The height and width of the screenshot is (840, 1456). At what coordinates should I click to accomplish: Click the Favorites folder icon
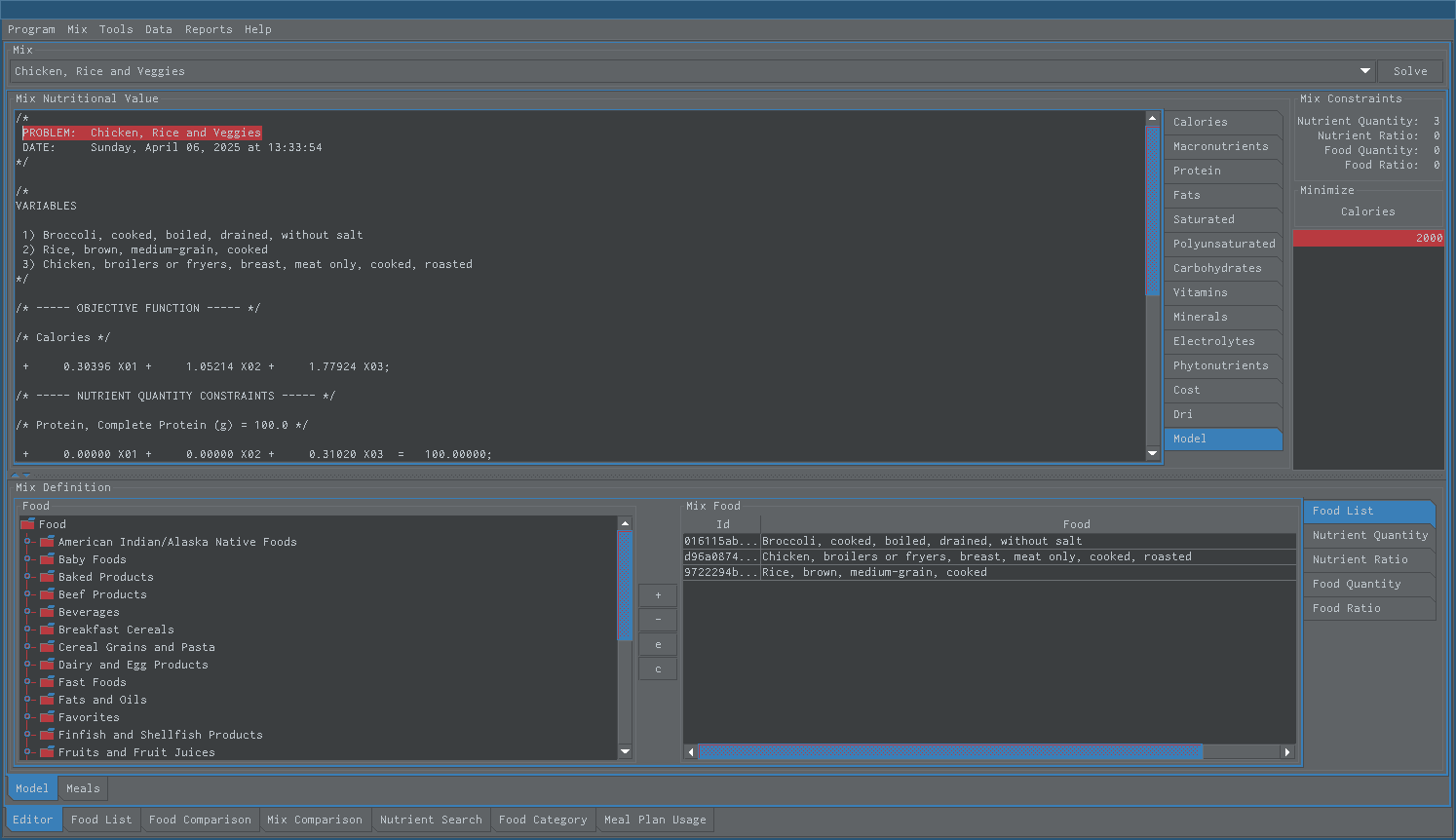click(x=47, y=717)
